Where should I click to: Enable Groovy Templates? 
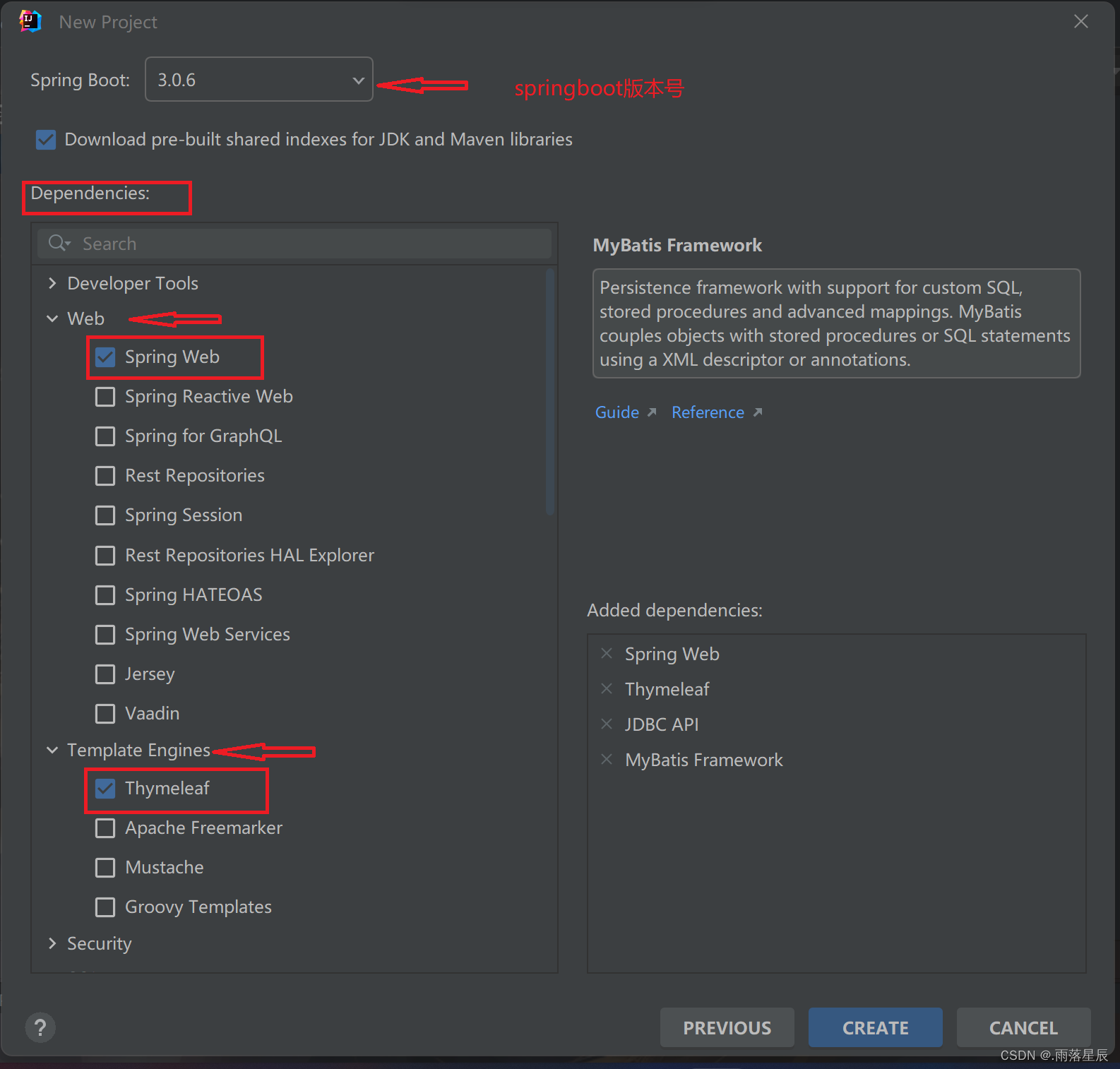tap(105, 907)
